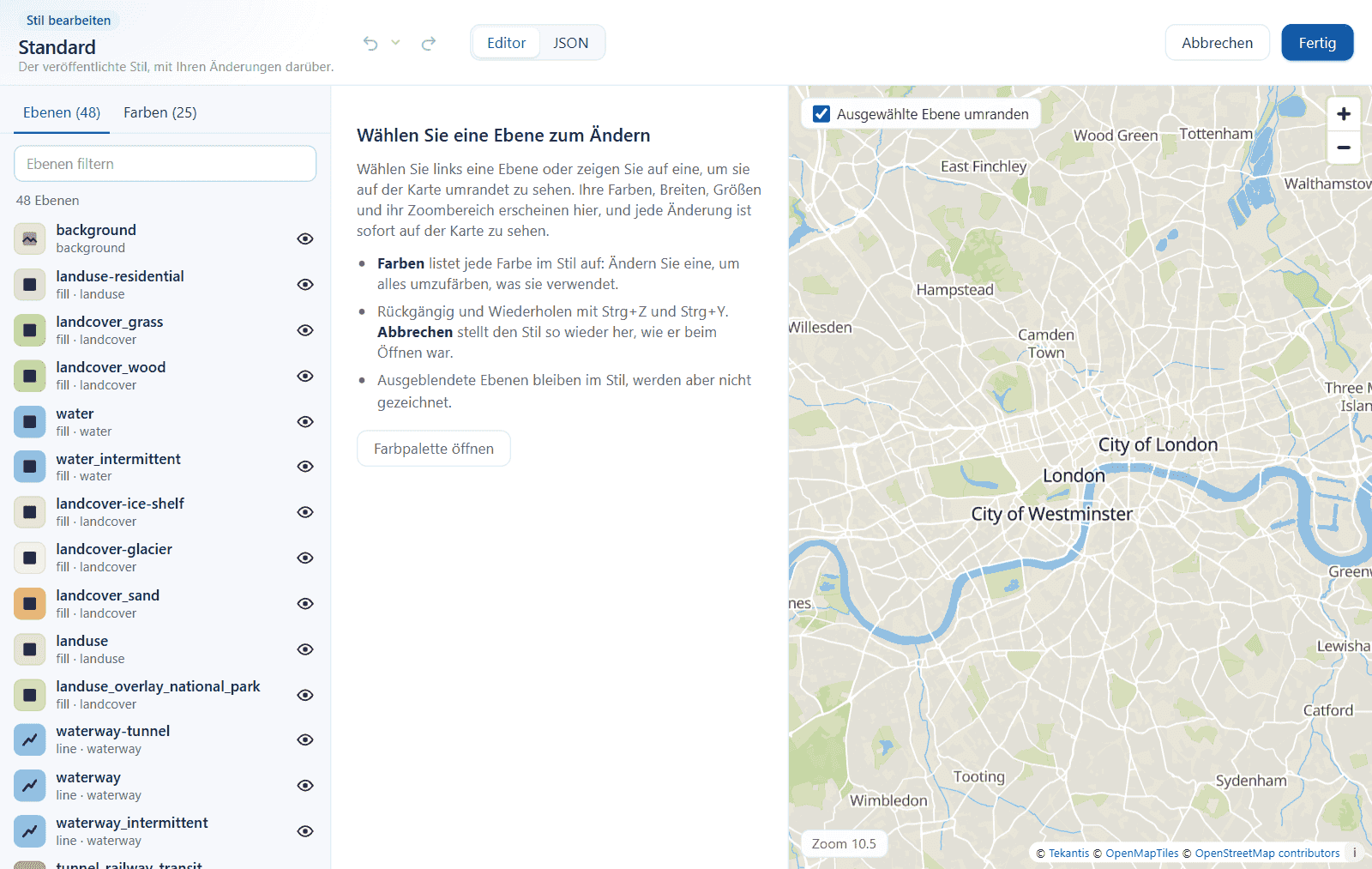This screenshot has width=1372, height=869.
Task: Toggle visibility of the water layer
Action: click(305, 421)
